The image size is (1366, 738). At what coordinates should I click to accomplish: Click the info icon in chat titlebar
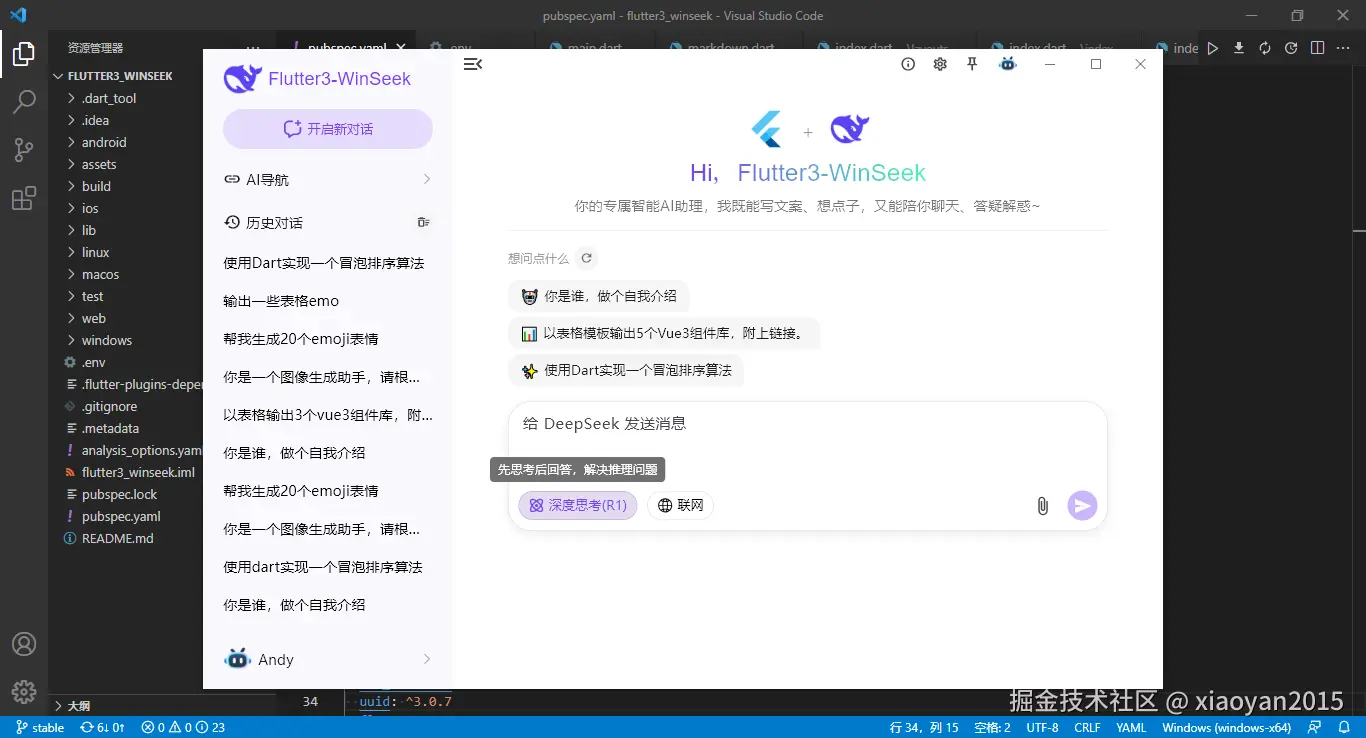tap(907, 63)
